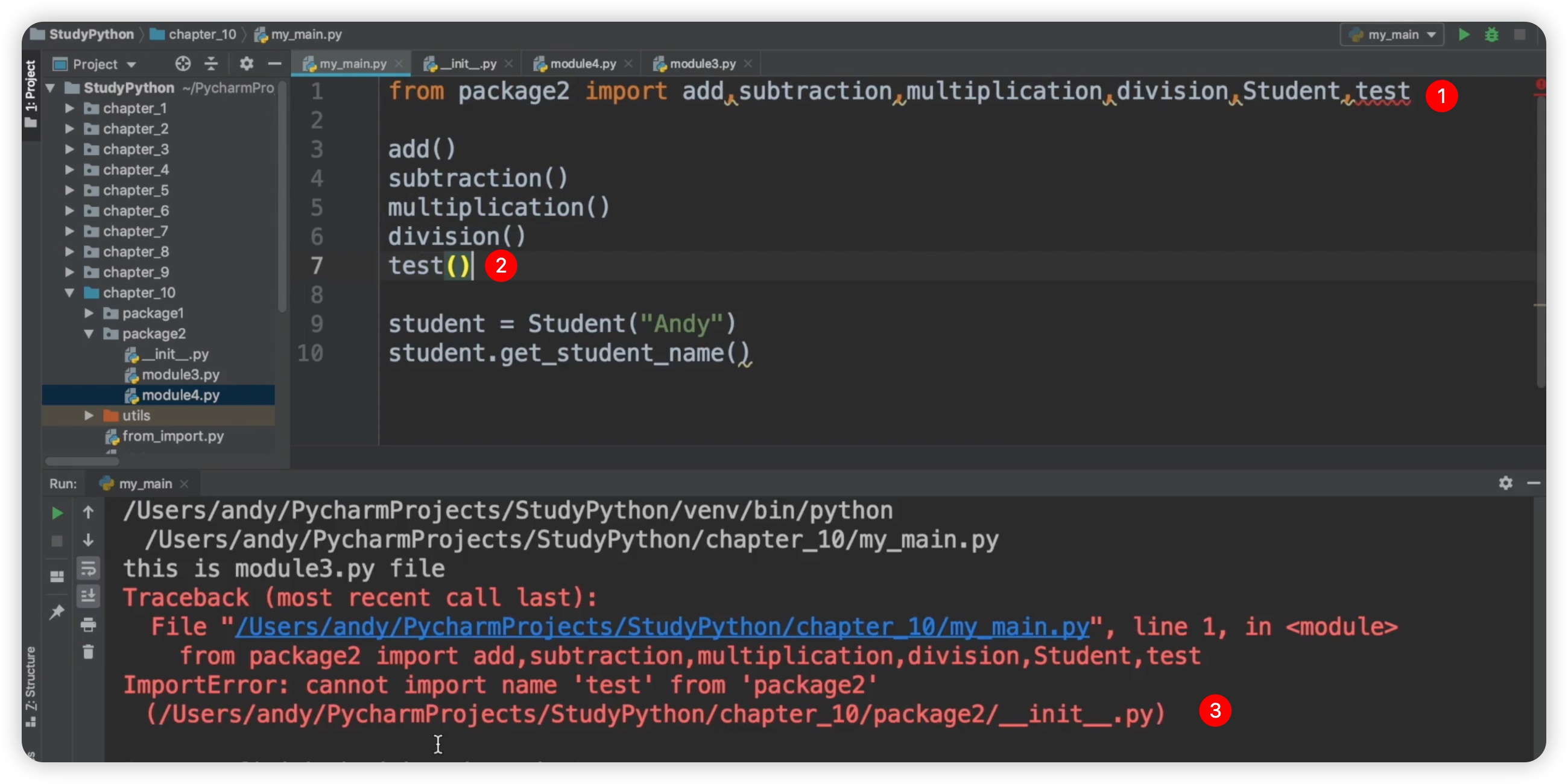Image resolution: width=1568 pixels, height=784 pixels.
Task: Expand the utils folder
Action: 89,416
